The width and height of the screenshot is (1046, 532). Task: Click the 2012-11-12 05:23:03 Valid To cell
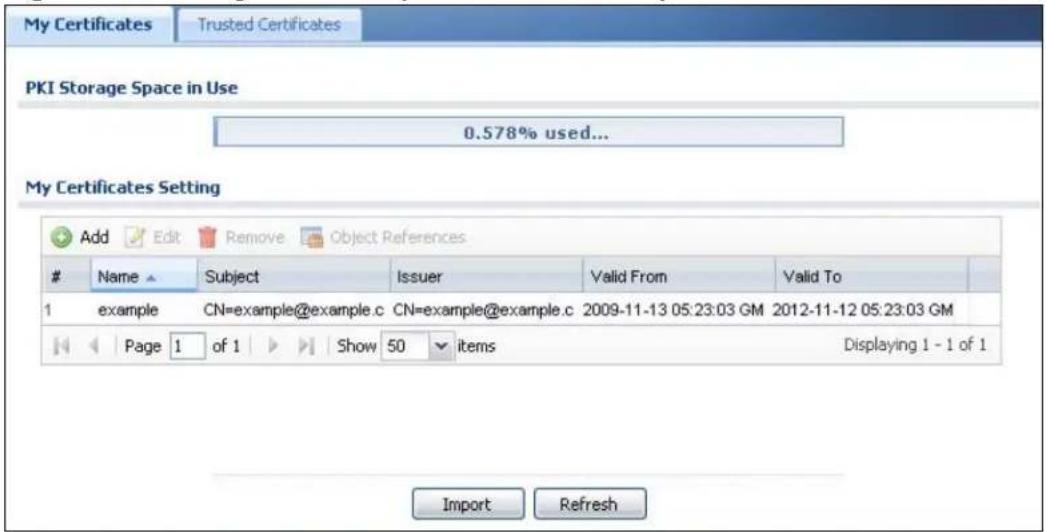863,310
